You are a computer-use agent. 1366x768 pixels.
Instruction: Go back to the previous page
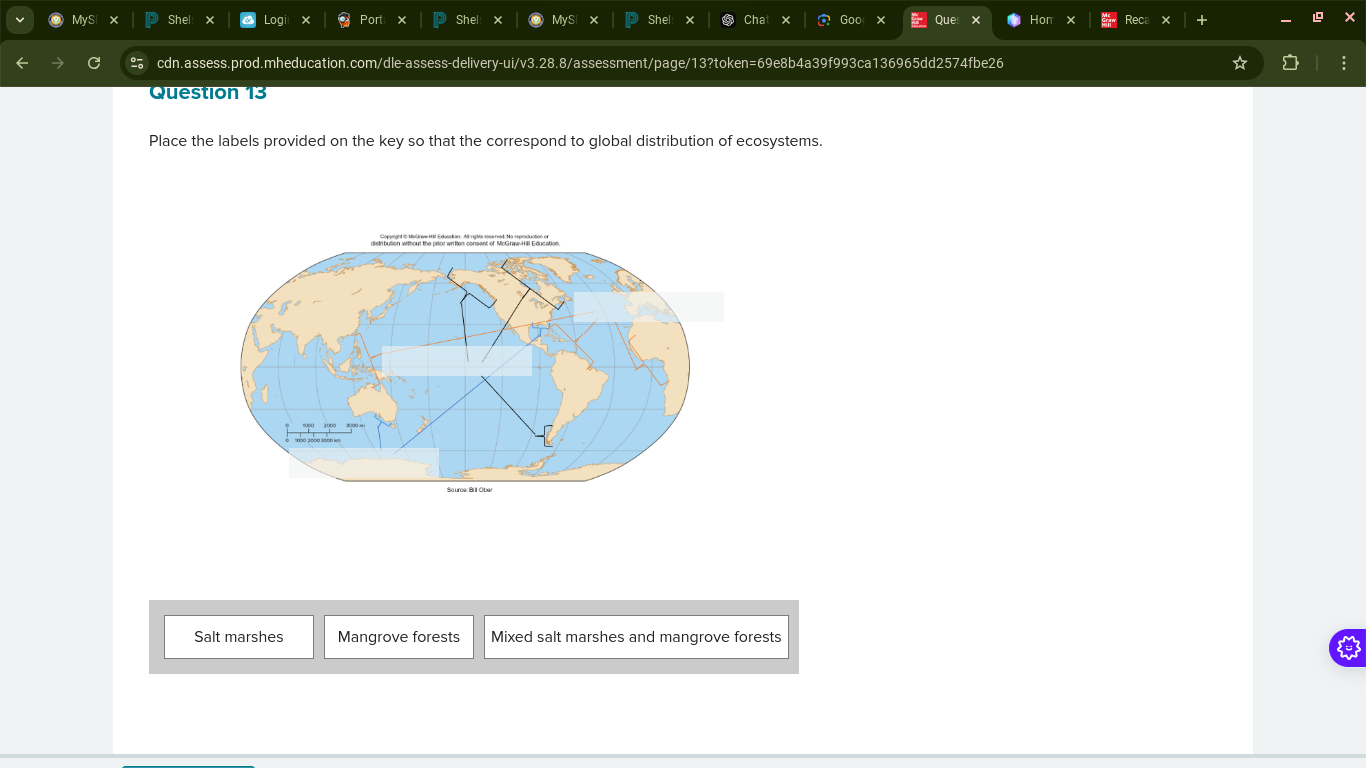tap(22, 63)
